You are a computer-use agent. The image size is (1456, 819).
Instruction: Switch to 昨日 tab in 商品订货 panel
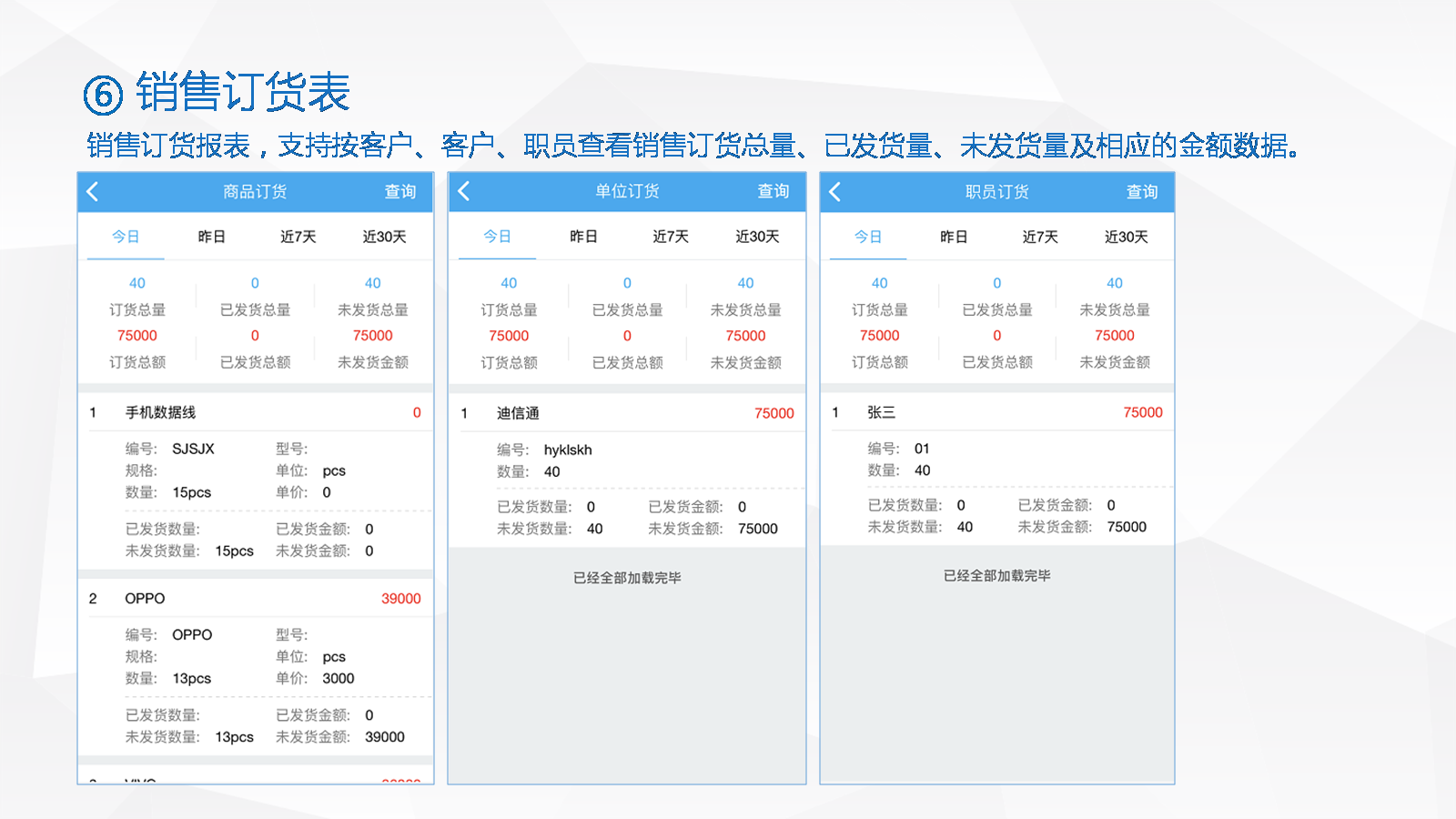point(211,237)
